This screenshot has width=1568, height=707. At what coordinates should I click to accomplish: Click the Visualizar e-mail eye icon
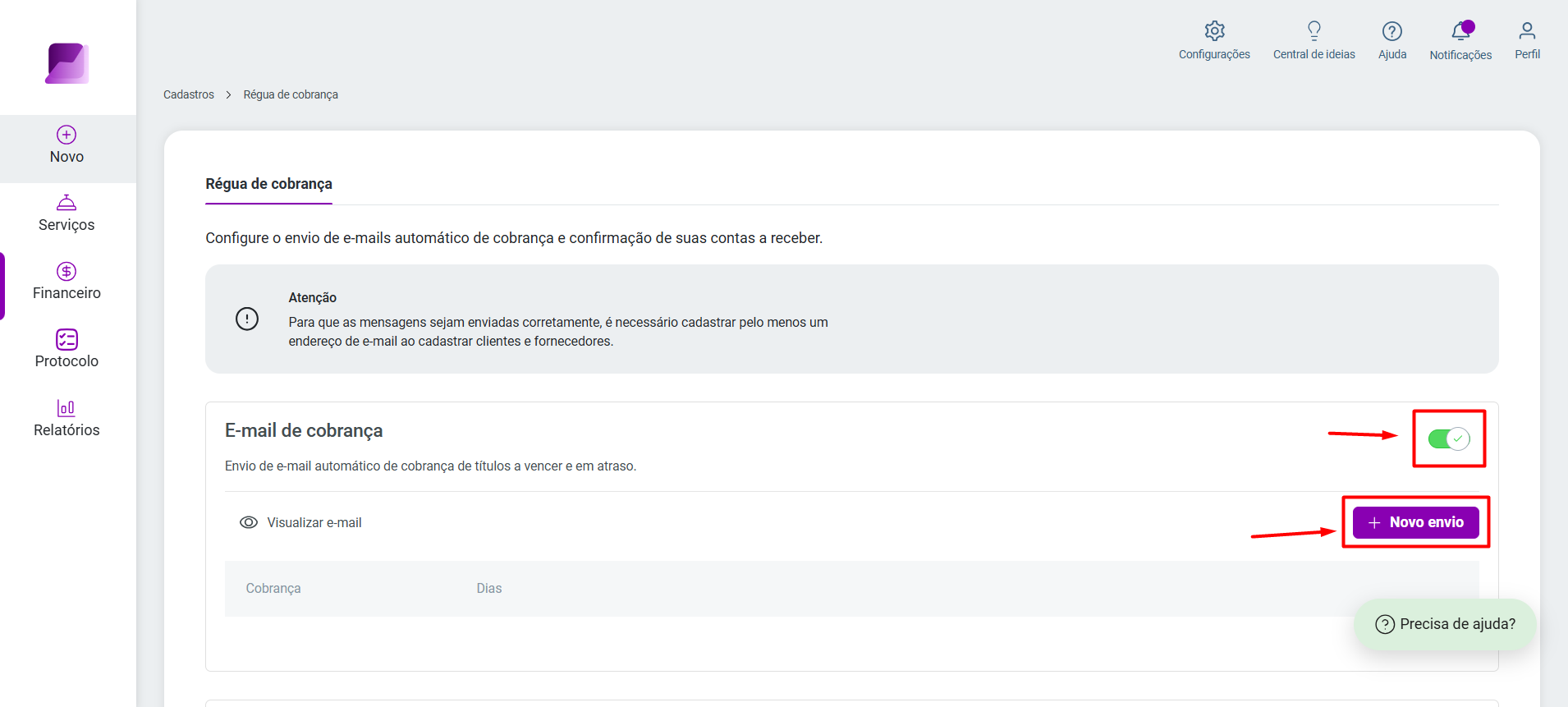(249, 522)
